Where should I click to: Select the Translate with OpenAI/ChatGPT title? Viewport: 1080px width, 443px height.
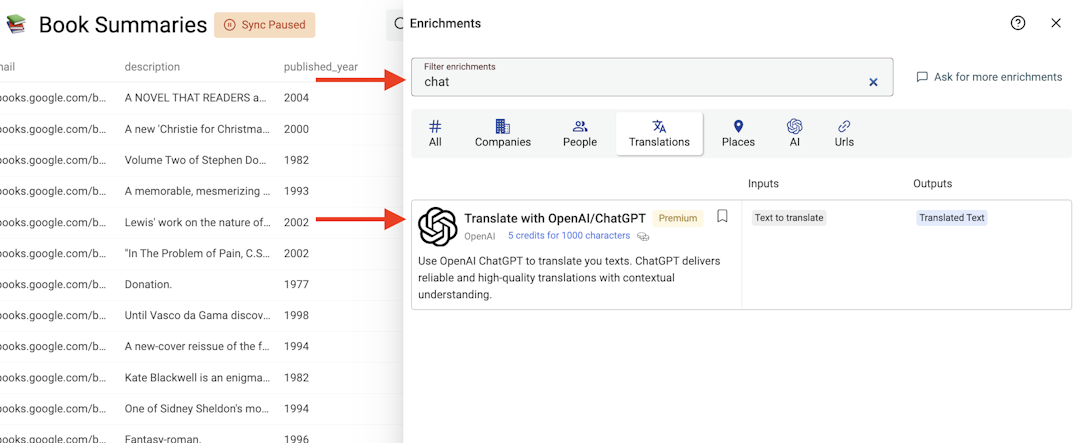pos(555,218)
